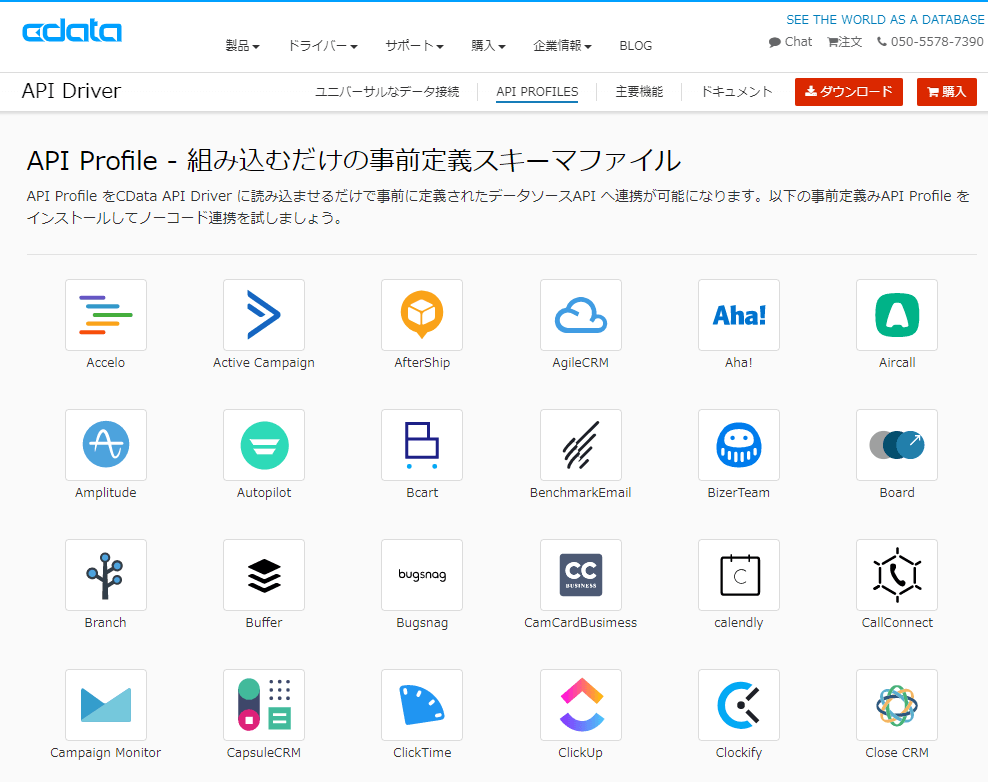The height and width of the screenshot is (782, 988).
Task: Click the Close CRM text label
Action: point(897,753)
